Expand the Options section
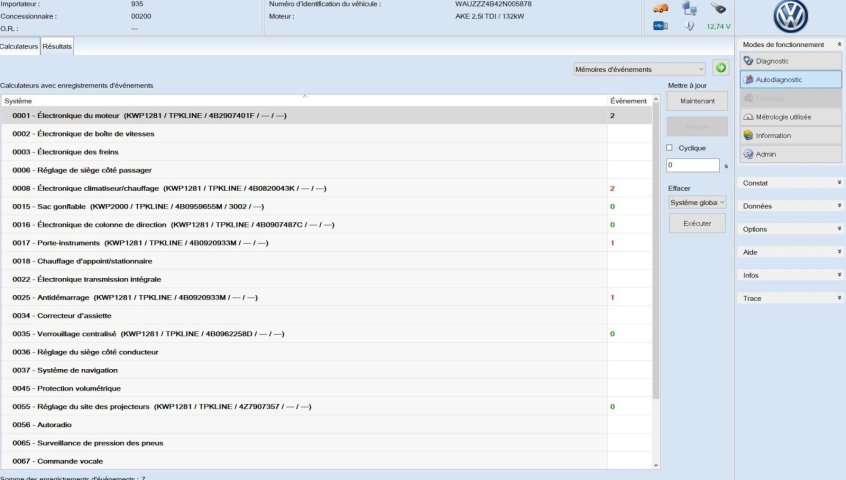846x480 pixels. [x=790, y=229]
